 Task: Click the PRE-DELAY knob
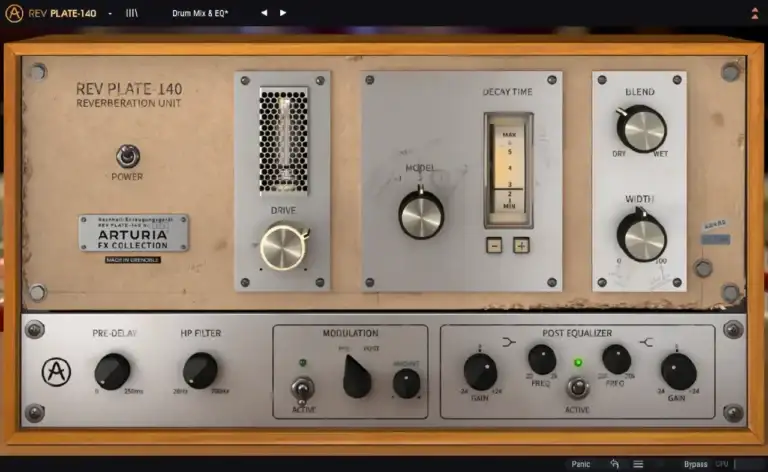[x=112, y=371]
